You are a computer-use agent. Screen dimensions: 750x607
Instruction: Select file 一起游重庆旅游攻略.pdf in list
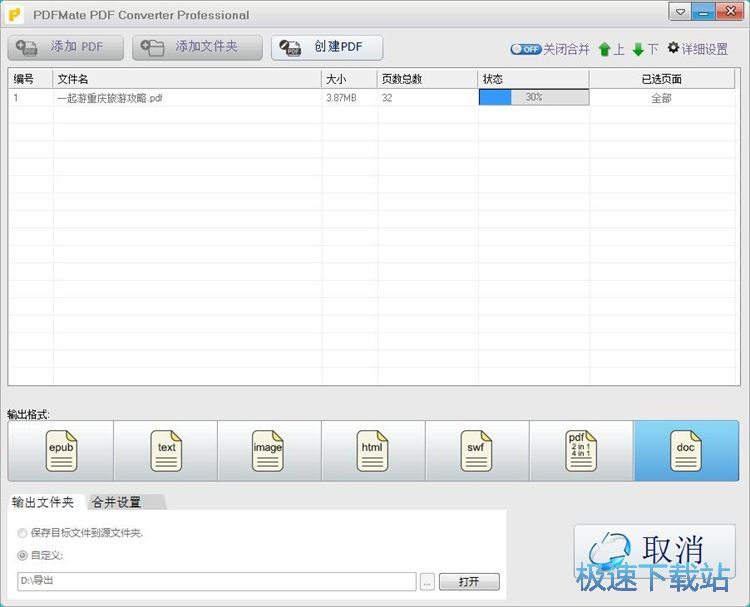[x=110, y=98]
